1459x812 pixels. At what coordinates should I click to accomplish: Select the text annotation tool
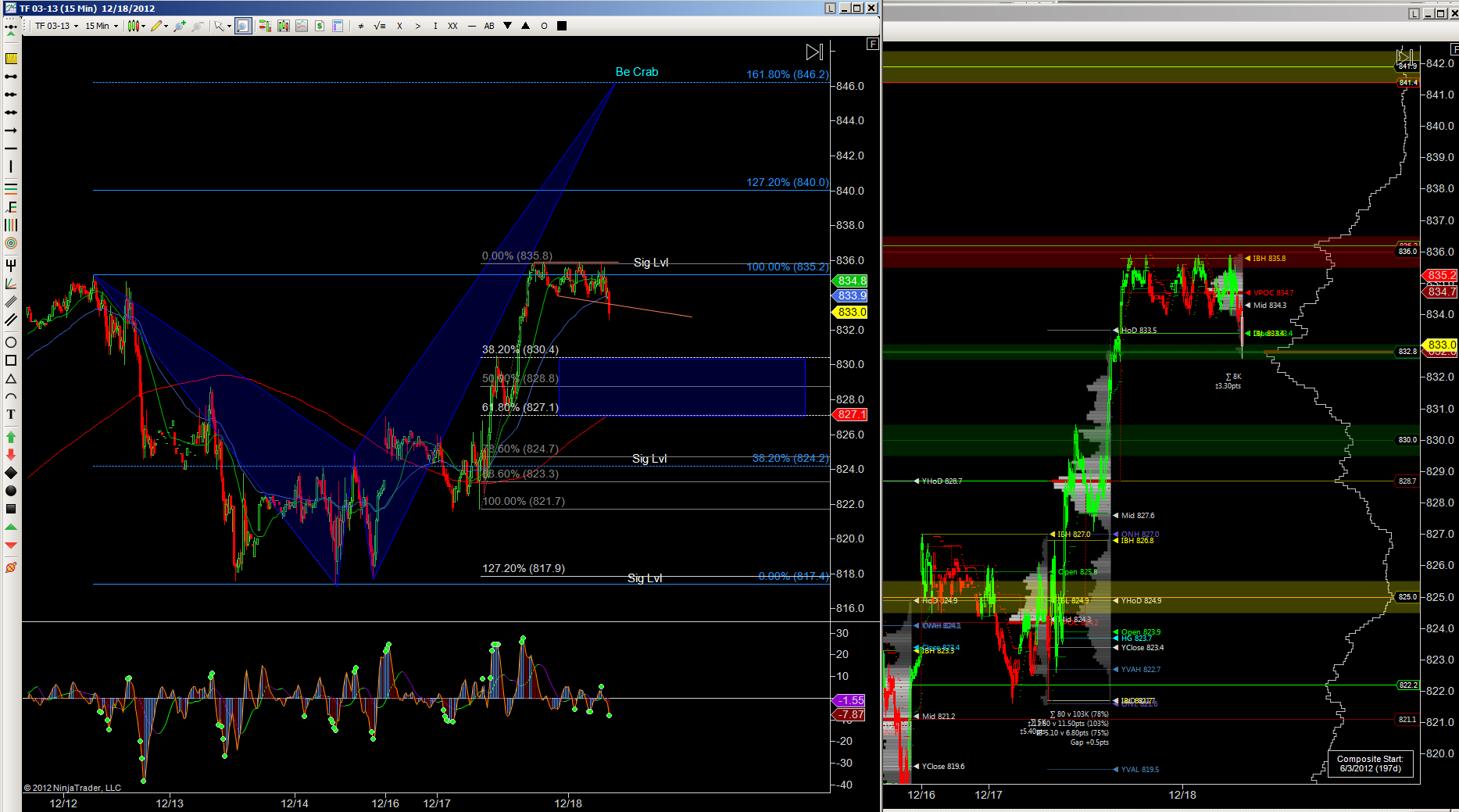[11, 414]
